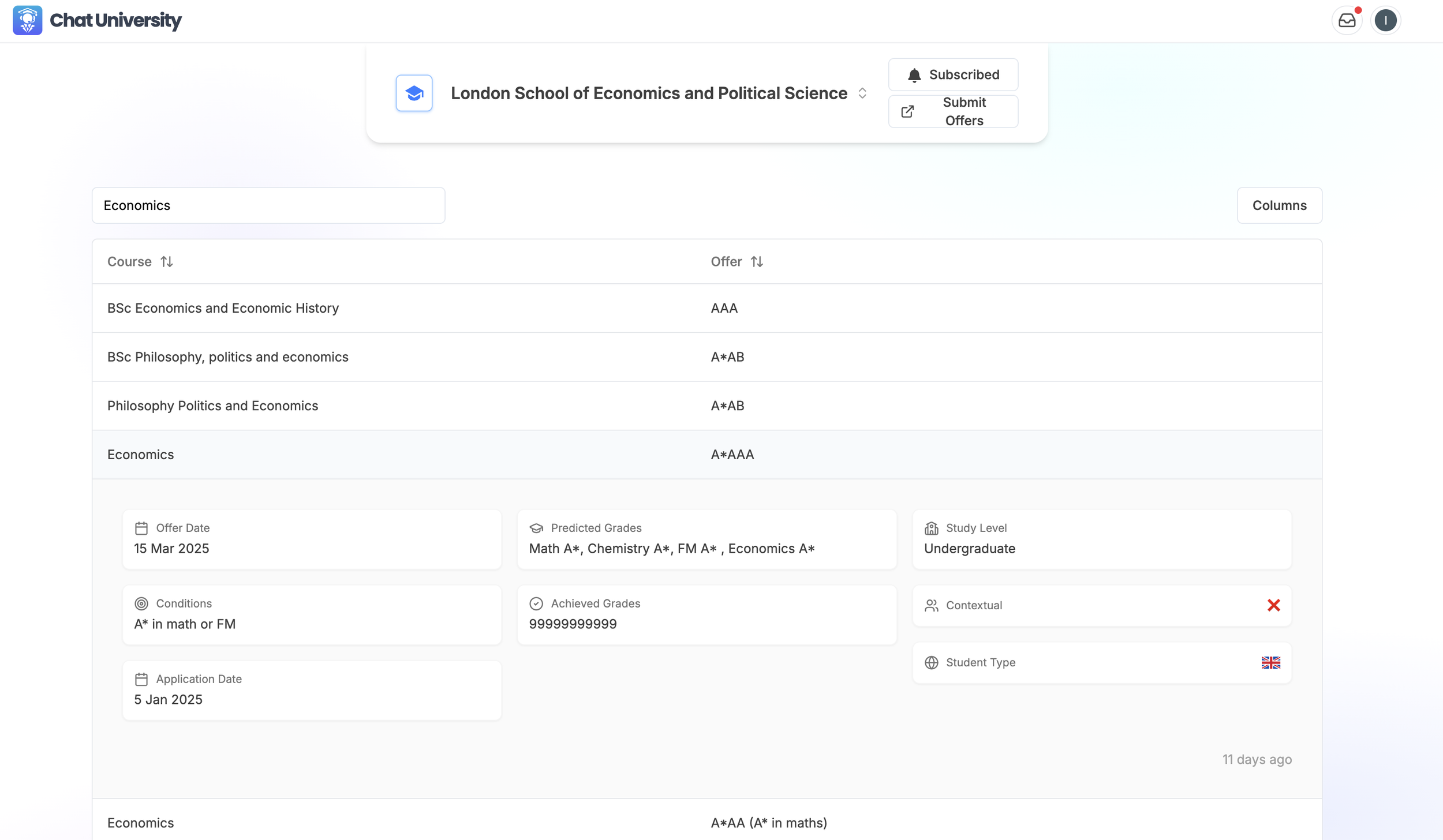Click the A* in math or FM condition

point(185,624)
